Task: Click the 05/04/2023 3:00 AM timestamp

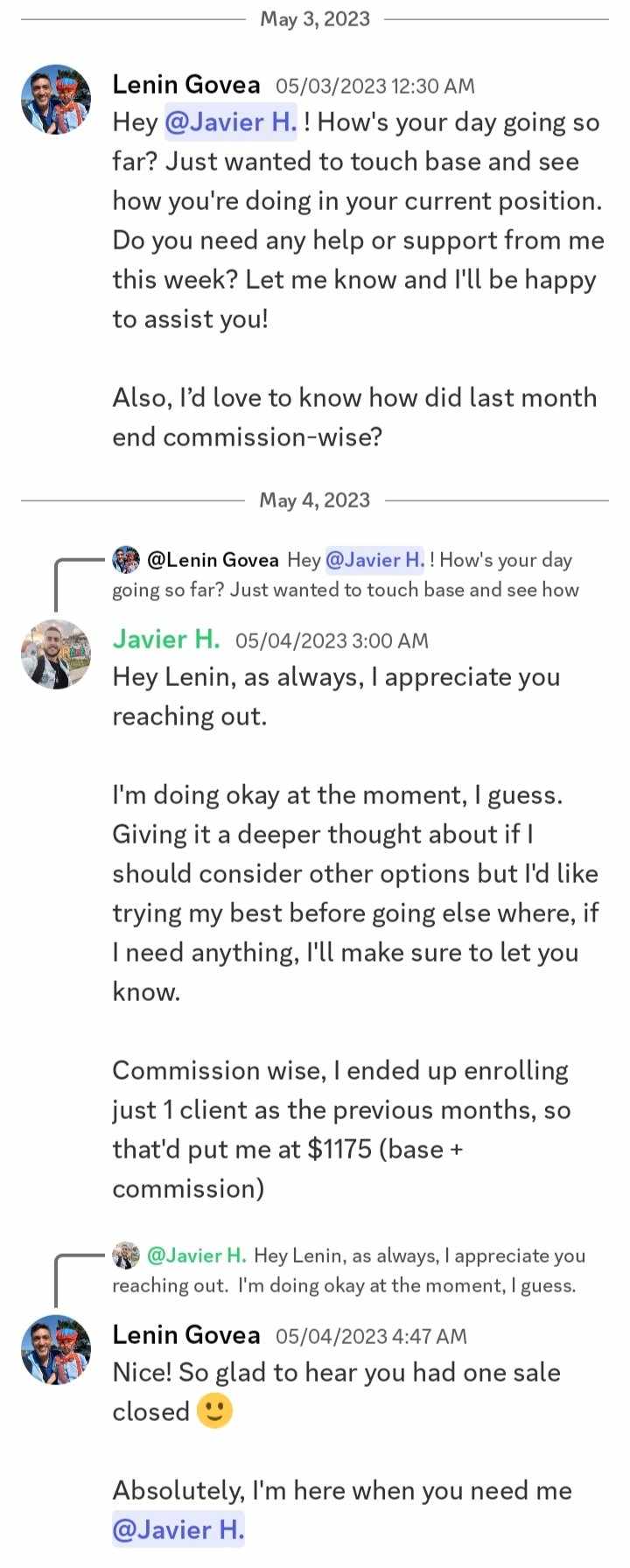Action: click(x=332, y=641)
